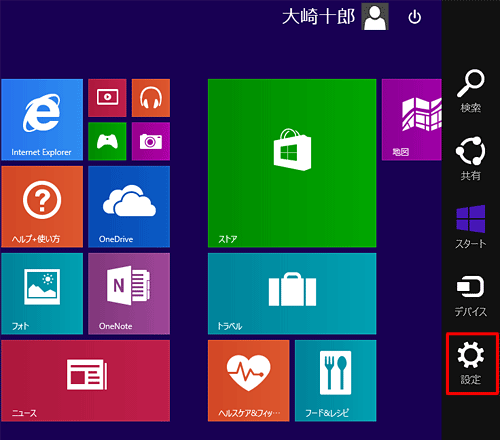Open the News (ニュース) tile
Viewport: 500px width, 440px height.
85,381
